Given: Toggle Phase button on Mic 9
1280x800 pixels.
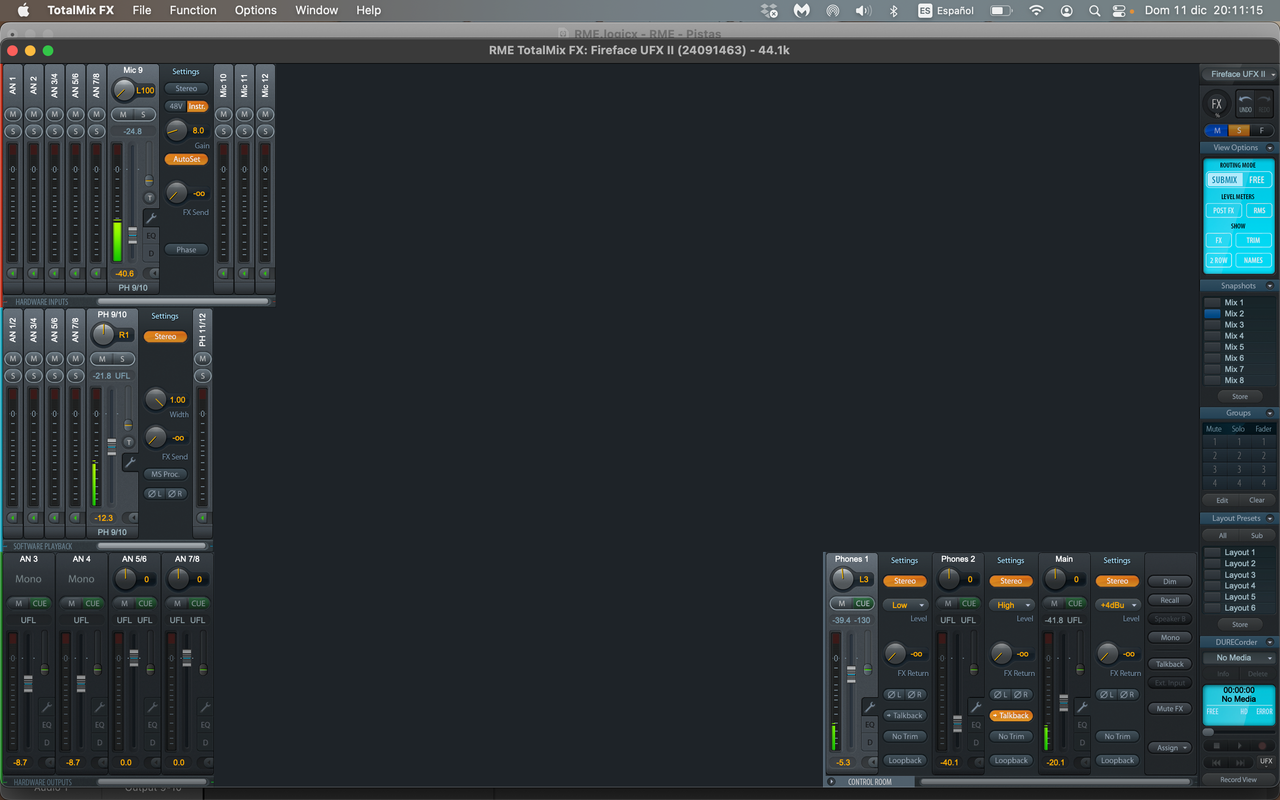Looking at the screenshot, I should coord(187,250).
